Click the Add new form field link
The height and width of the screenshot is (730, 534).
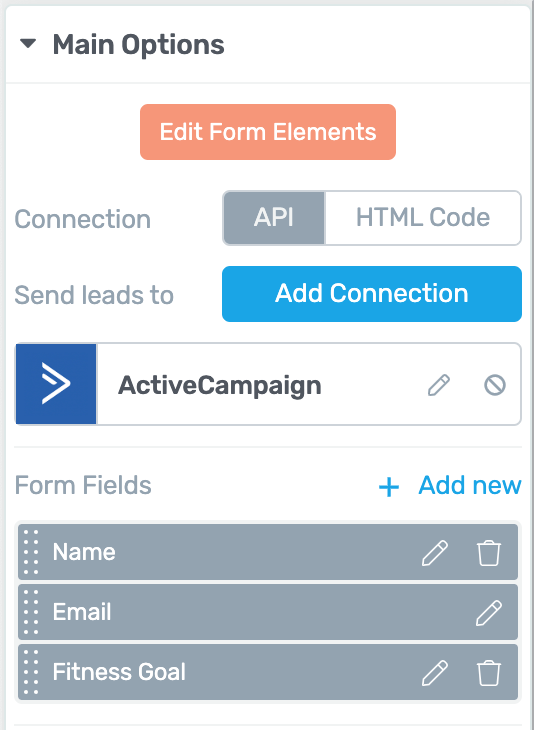tap(470, 485)
